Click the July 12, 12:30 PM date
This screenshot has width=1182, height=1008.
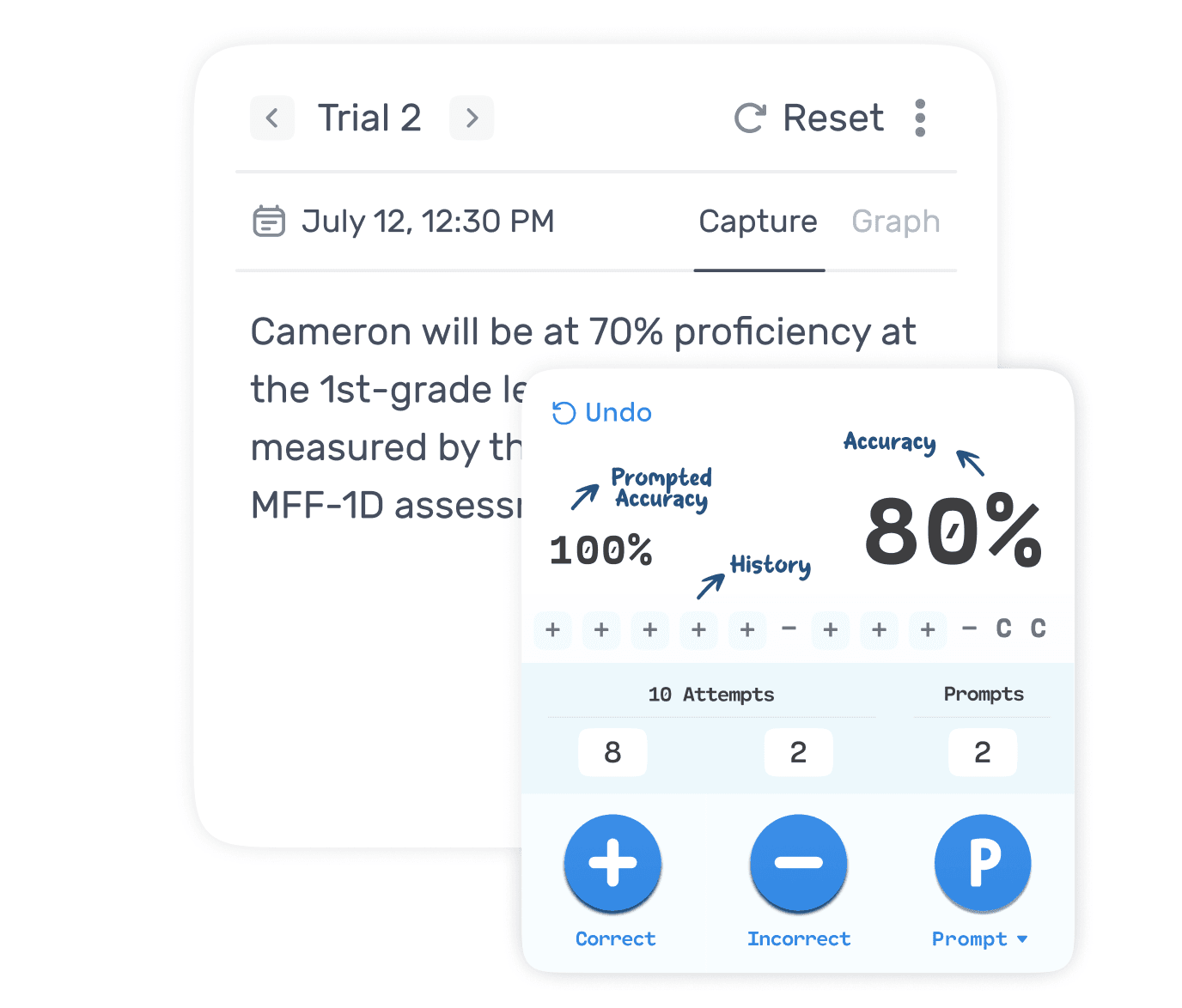[428, 222]
